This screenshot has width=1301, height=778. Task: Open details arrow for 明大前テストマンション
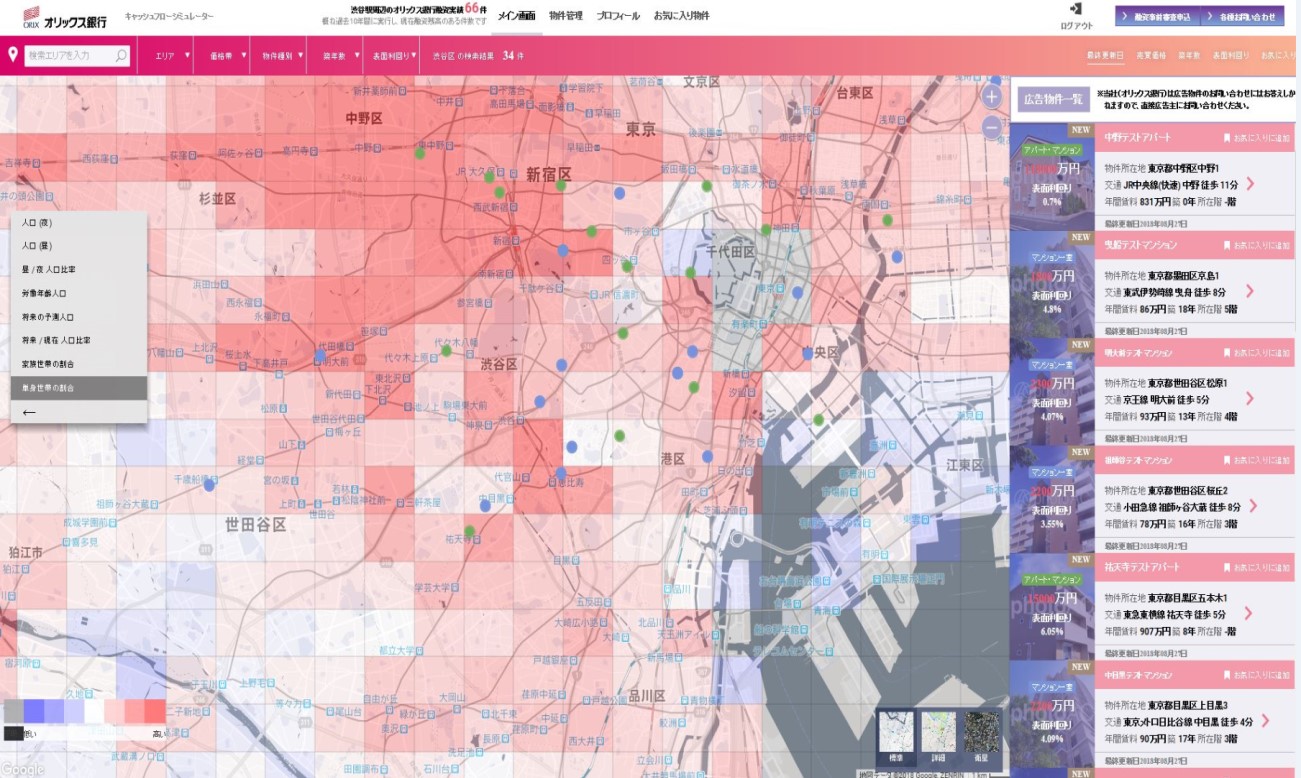[x=1250, y=399]
